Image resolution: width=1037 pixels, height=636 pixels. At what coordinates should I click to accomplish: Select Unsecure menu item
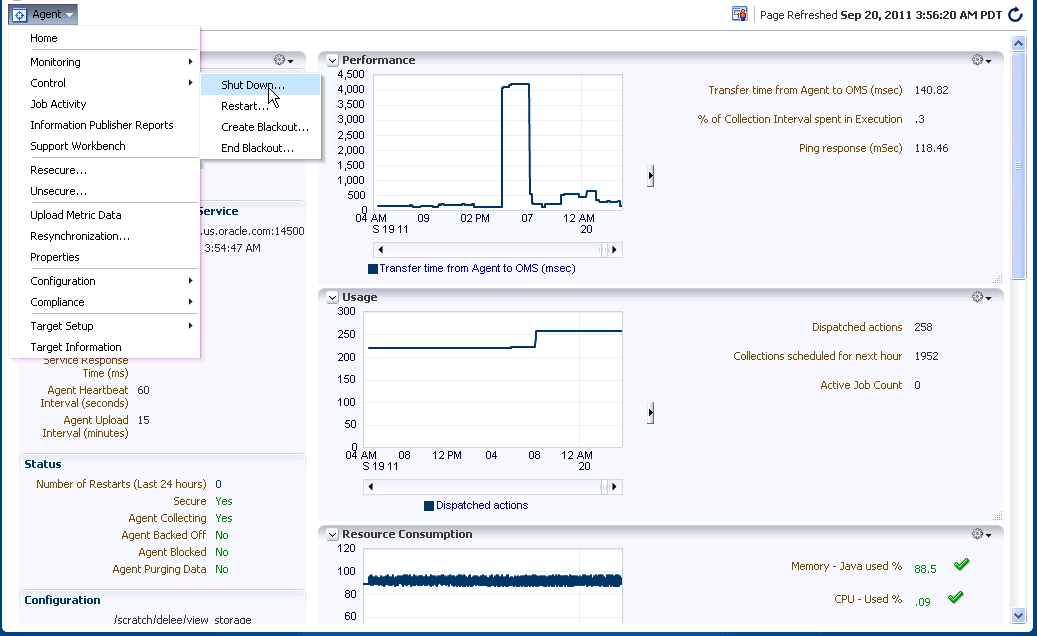coord(104,191)
